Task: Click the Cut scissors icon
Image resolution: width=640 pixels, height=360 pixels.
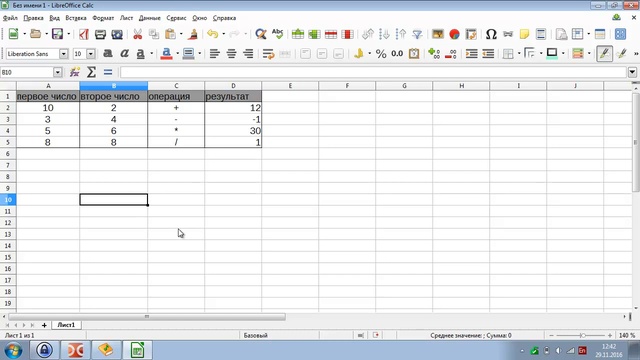Action: coord(138,34)
